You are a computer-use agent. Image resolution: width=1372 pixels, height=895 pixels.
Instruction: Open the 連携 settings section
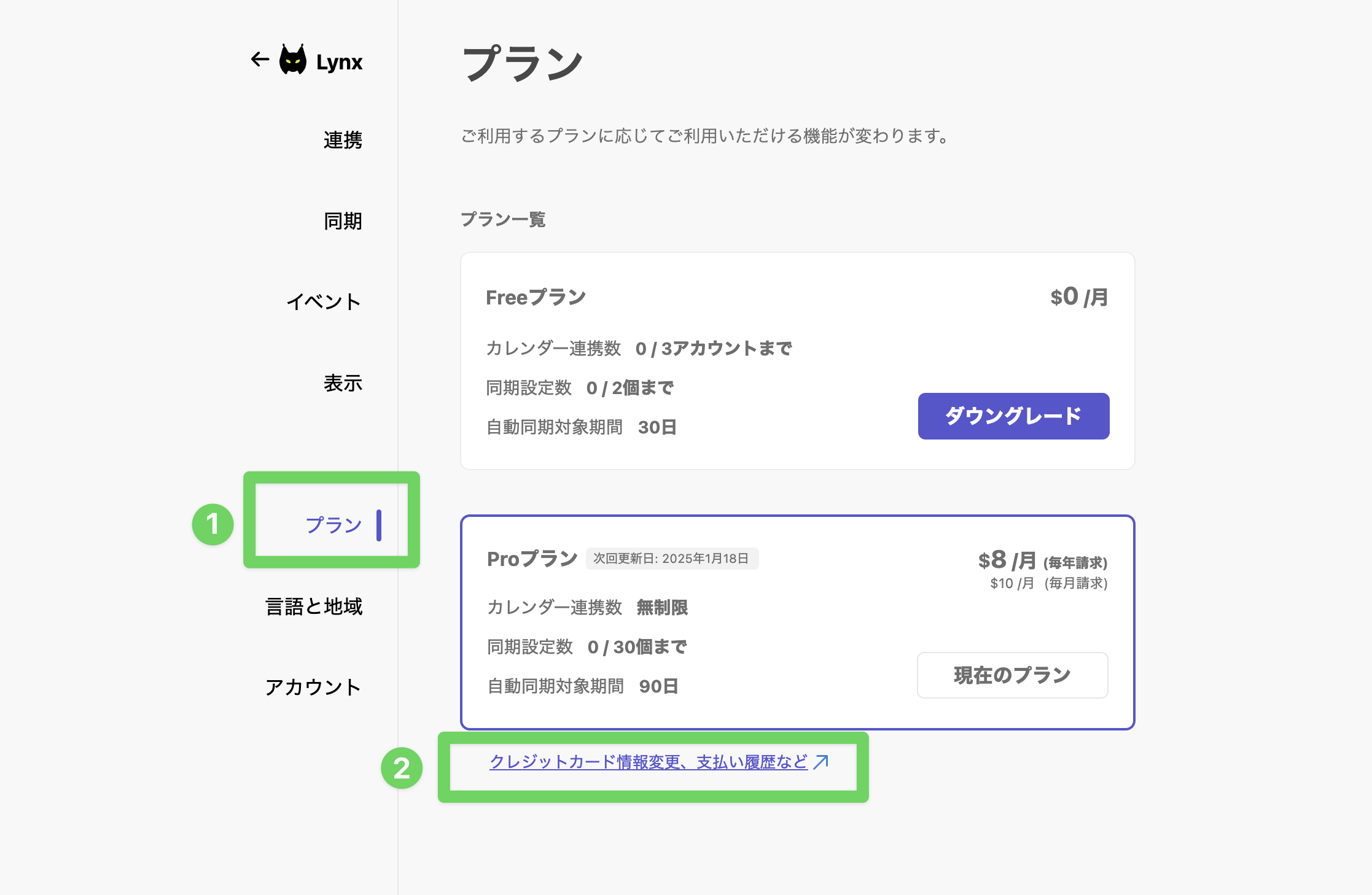[x=343, y=140]
